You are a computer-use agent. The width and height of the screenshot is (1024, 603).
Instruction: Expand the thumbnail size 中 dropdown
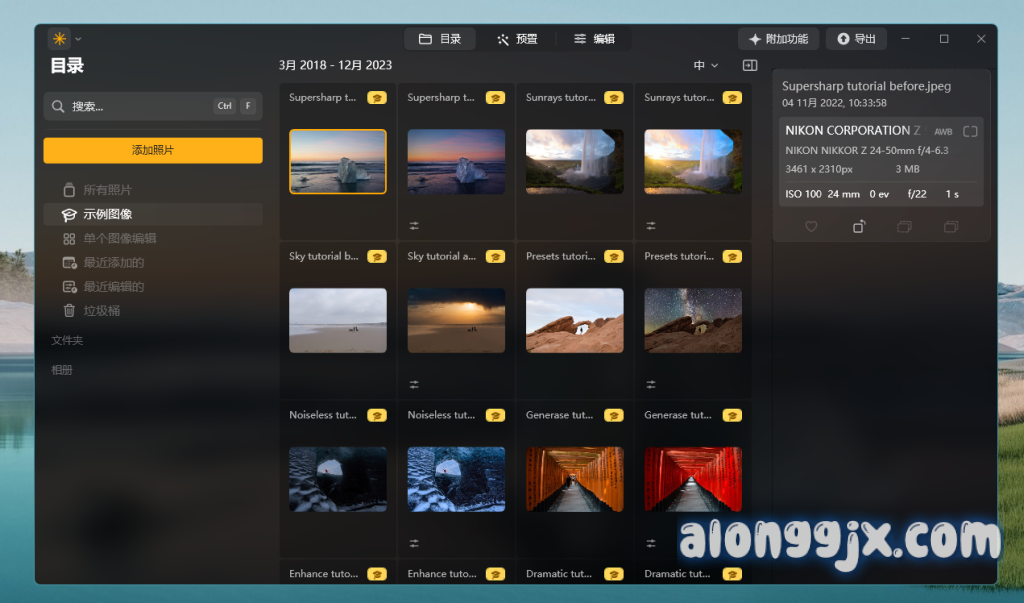(705, 66)
